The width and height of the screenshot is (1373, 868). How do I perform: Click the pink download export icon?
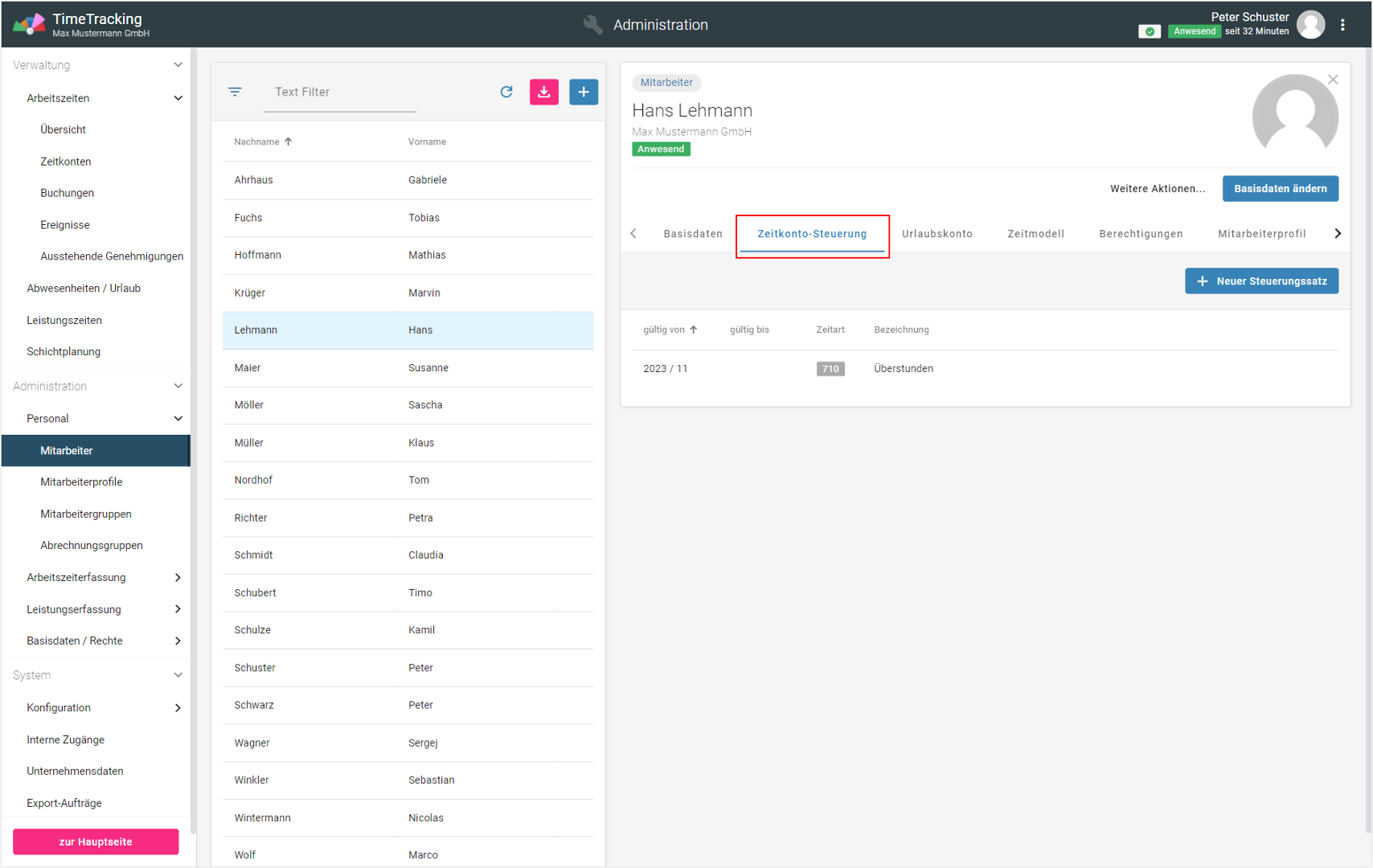[x=544, y=92]
